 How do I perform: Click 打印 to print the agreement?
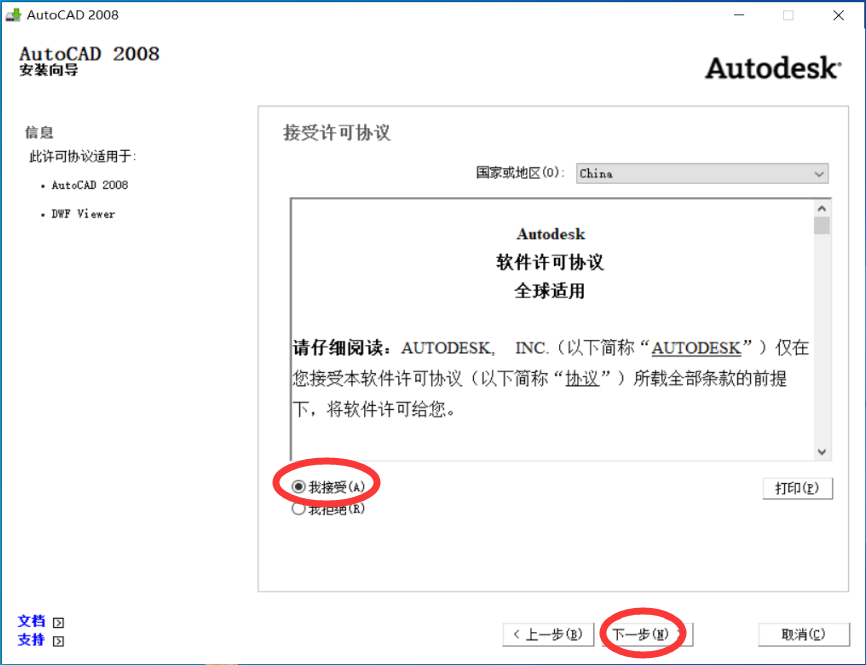[x=797, y=488]
